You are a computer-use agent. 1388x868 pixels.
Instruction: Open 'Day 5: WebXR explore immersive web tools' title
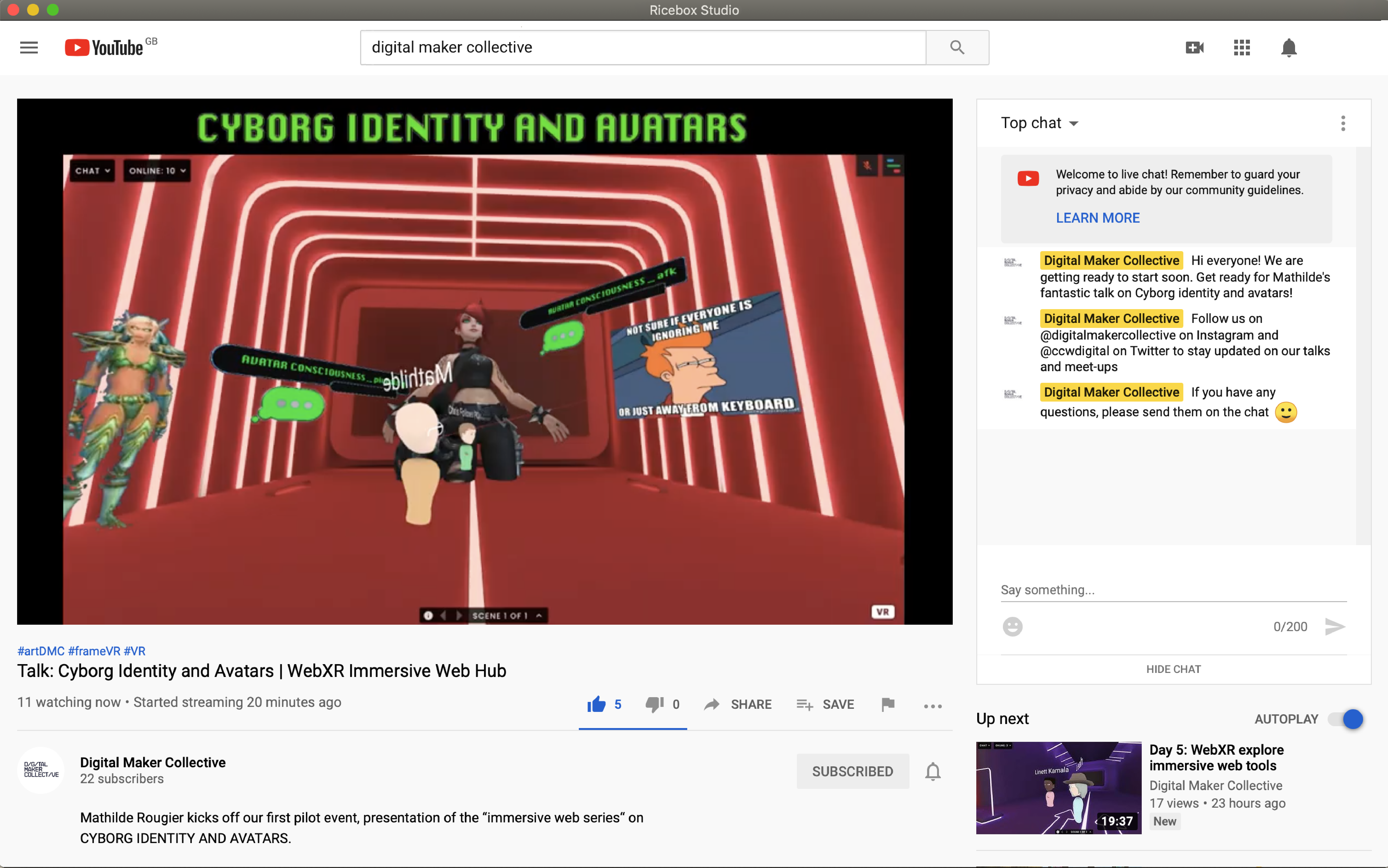pos(1216,758)
